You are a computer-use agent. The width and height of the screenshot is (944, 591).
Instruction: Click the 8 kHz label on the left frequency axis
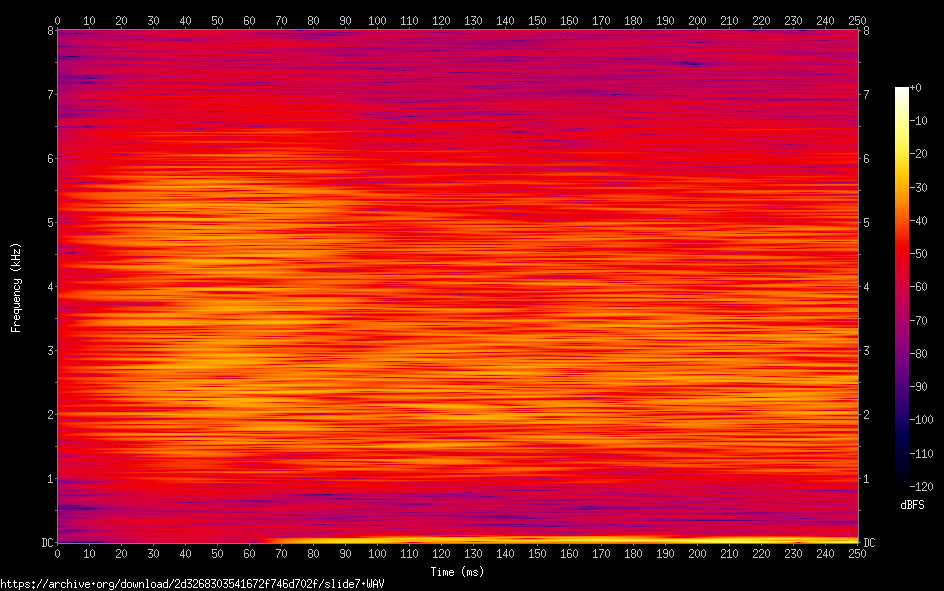tap(49, 30)
